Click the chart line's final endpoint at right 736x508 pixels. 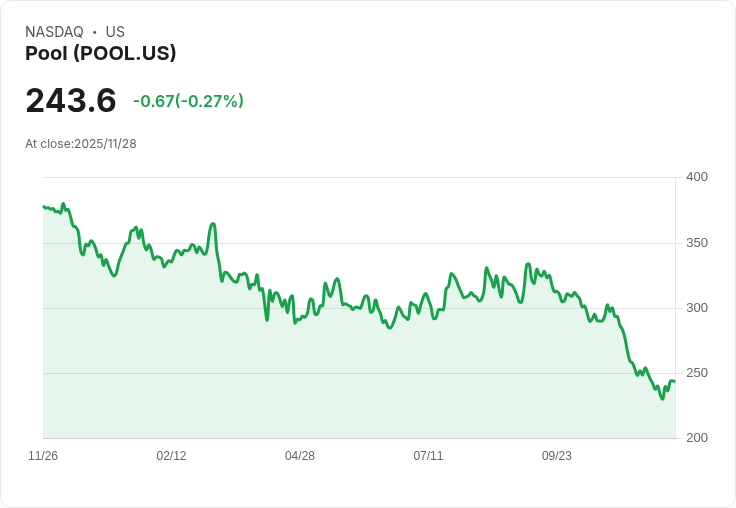(675, 381)
